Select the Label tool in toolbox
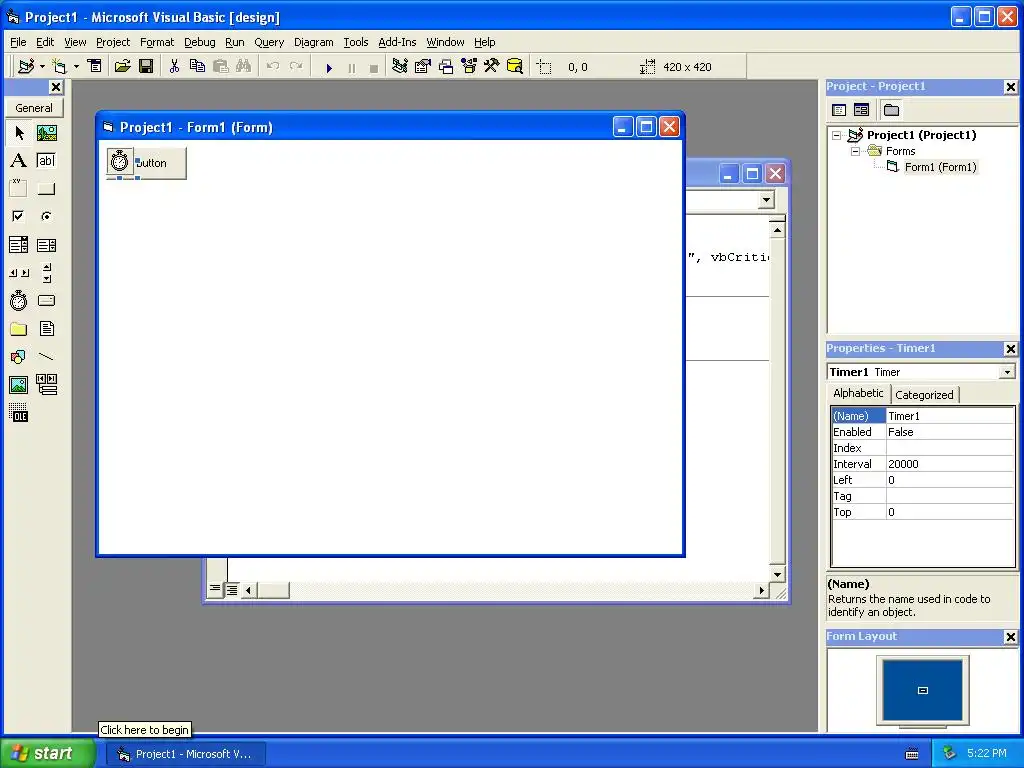This screenshot has width=1024, height=768. [19, 161]
